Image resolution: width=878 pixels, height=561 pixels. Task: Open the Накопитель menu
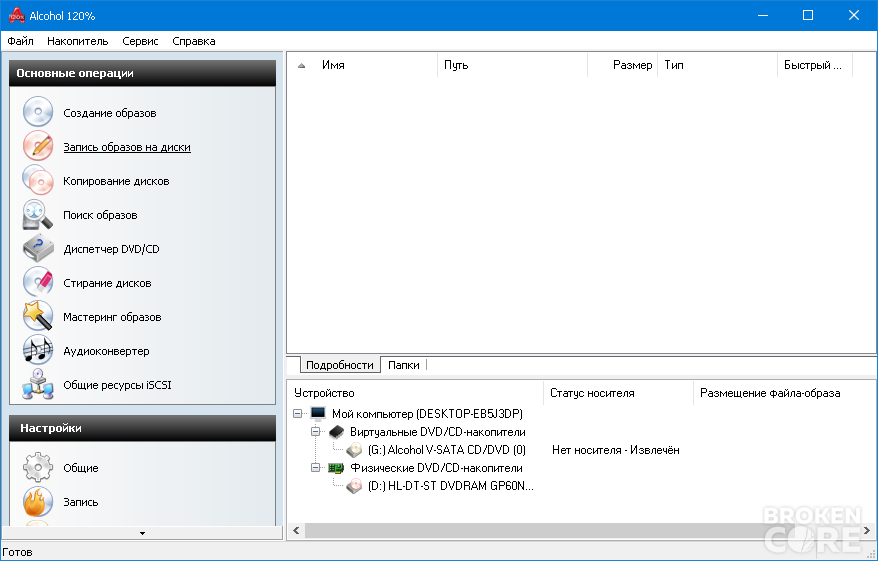coord(78,41)
